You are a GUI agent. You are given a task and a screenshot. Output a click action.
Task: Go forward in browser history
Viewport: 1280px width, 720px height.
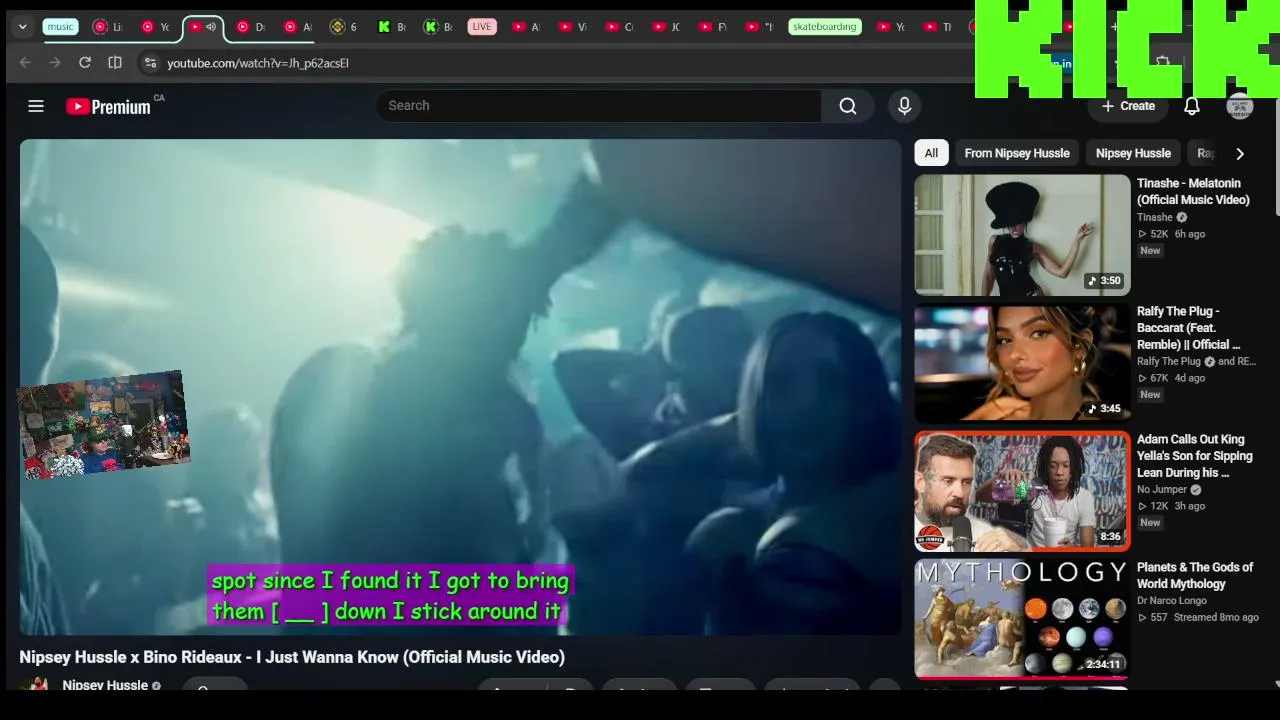[55, 63]
